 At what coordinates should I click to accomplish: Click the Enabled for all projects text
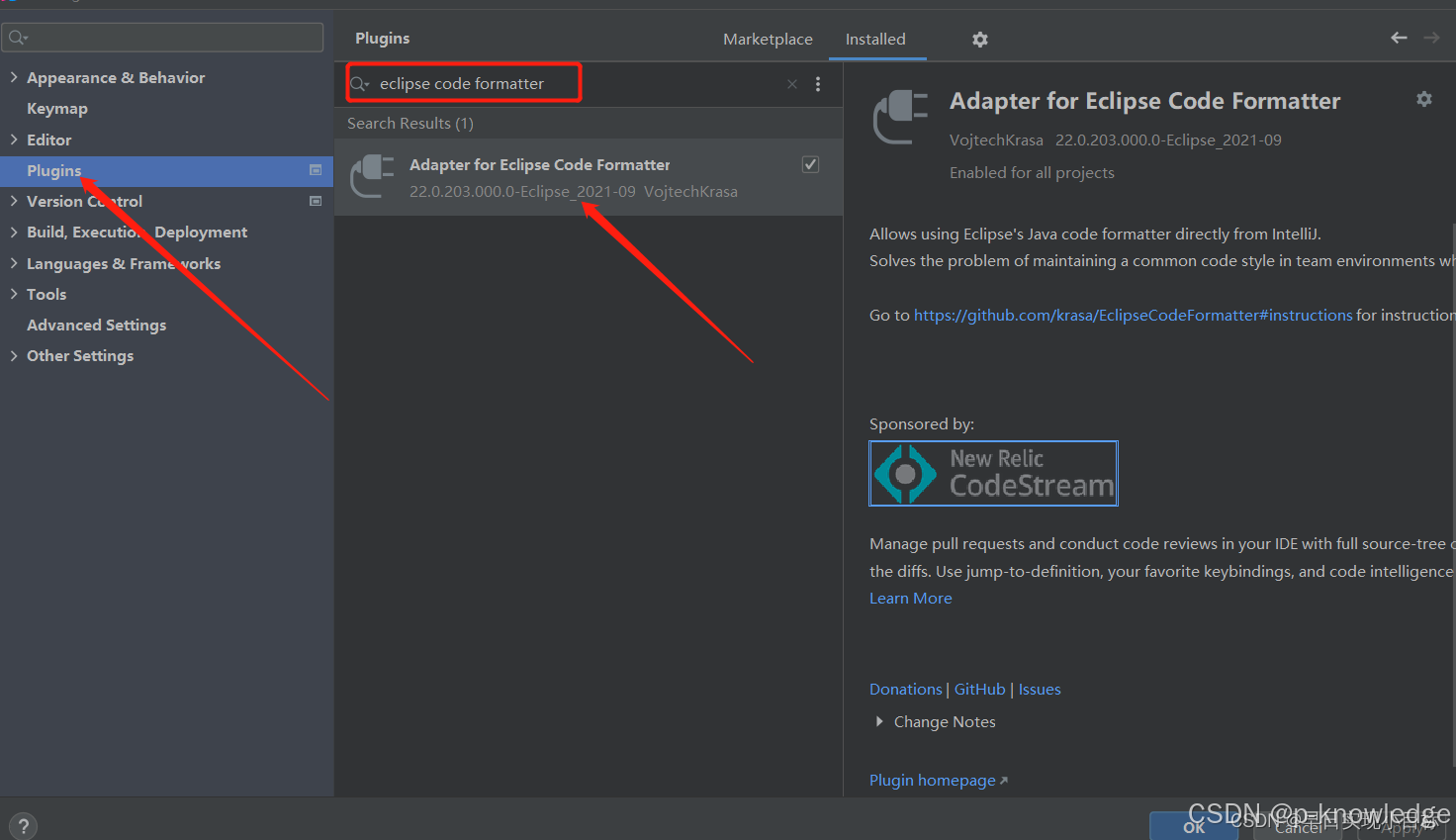click(x=1032, y=172)
